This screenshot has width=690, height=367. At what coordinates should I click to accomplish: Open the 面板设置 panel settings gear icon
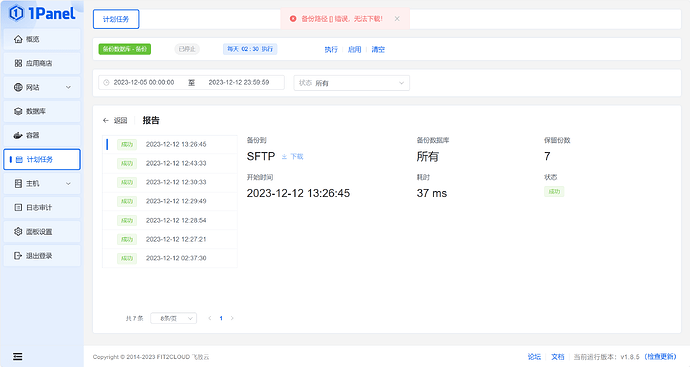(x=18, y=231)
